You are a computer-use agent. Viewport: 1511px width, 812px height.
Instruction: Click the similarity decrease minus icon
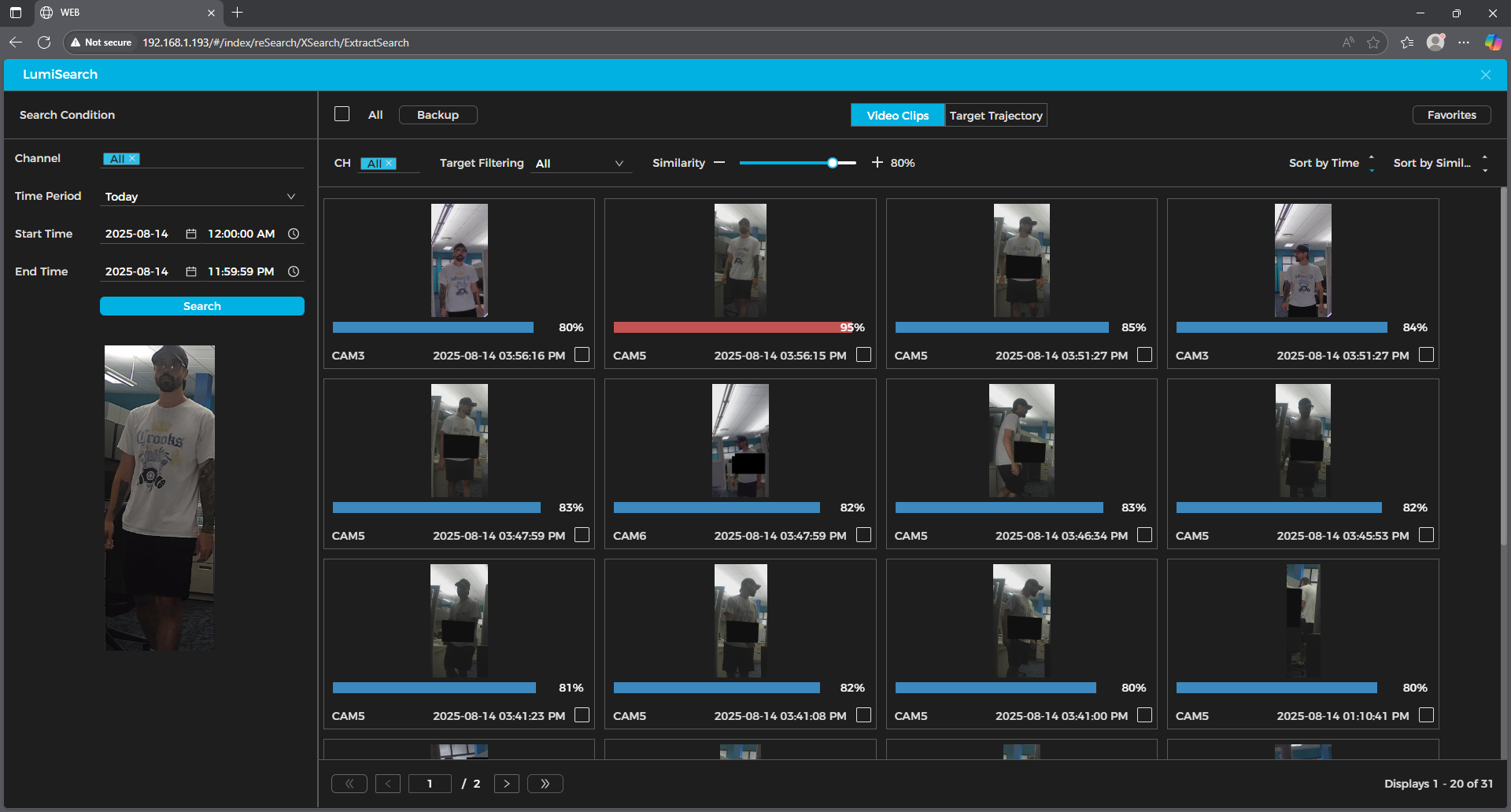point(719,163)
